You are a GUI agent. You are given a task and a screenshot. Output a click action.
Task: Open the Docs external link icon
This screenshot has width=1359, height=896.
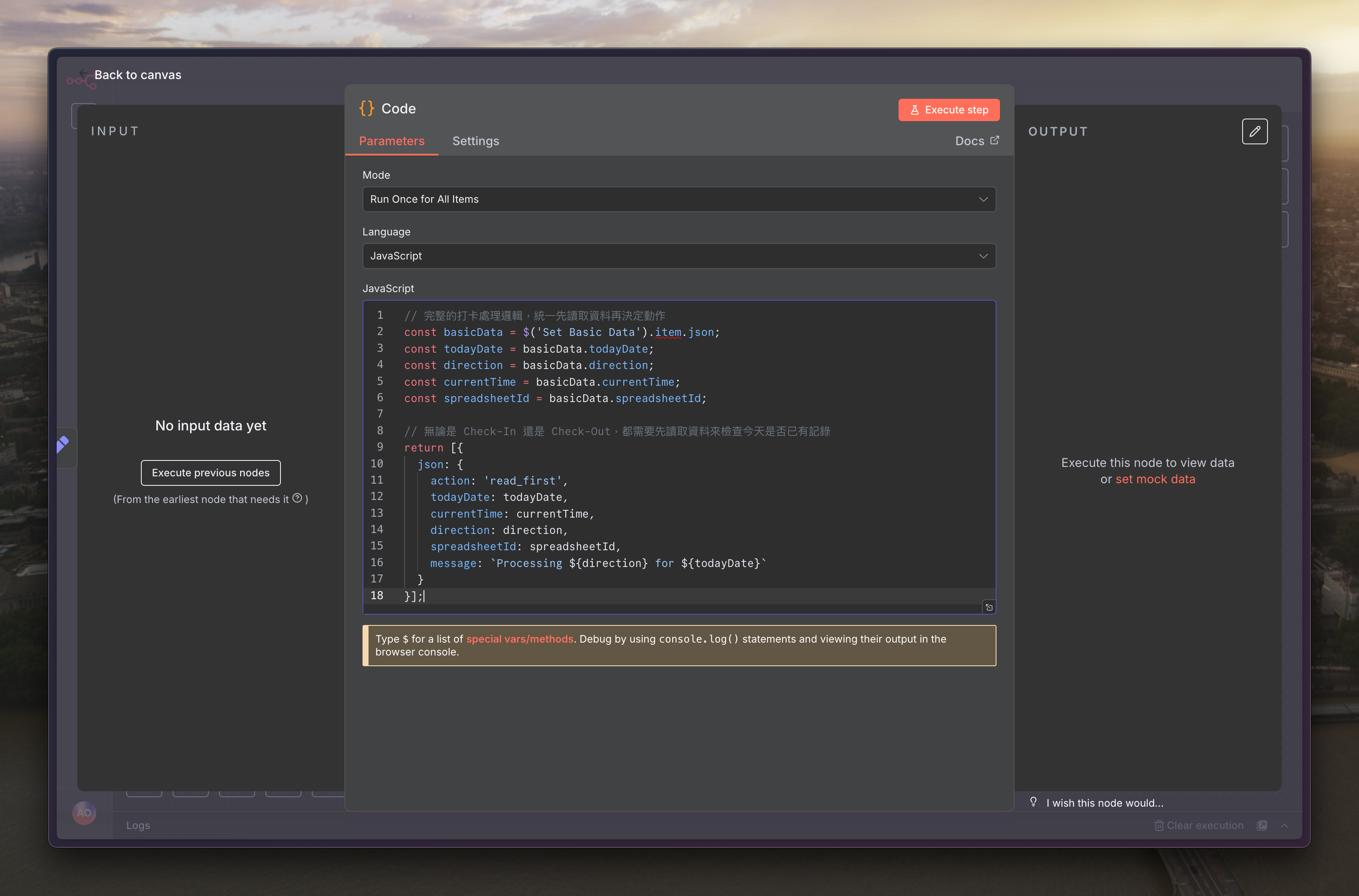994,140
